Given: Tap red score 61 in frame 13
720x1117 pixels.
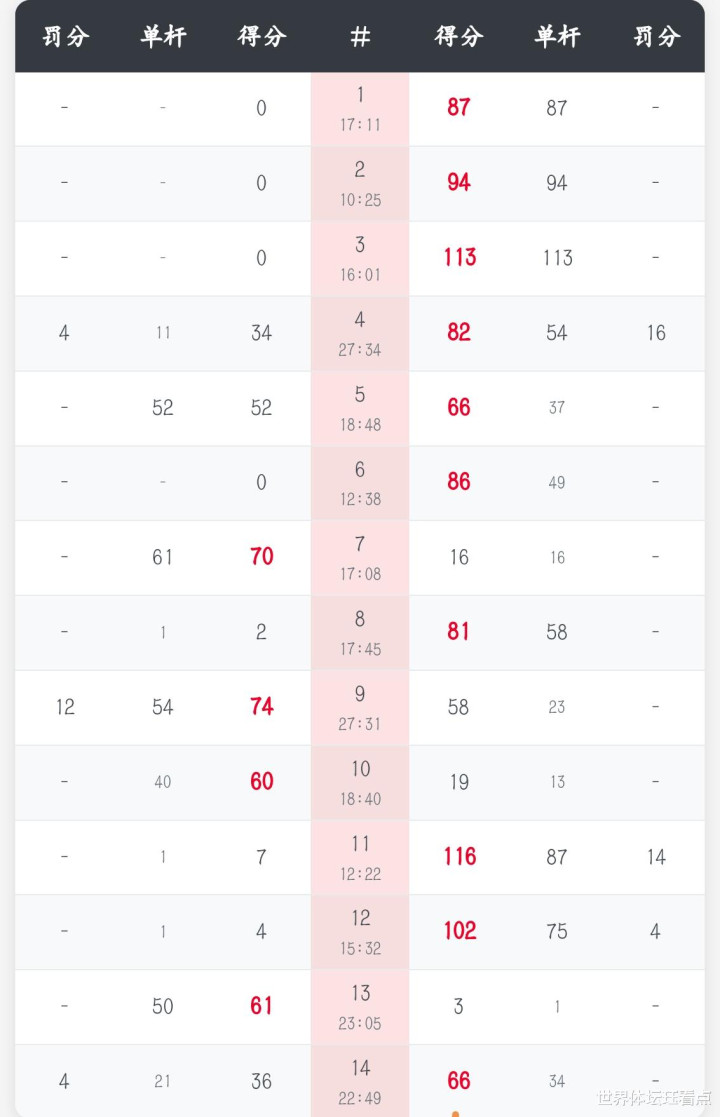Looking at the screenshot, I should [262, 1006].
